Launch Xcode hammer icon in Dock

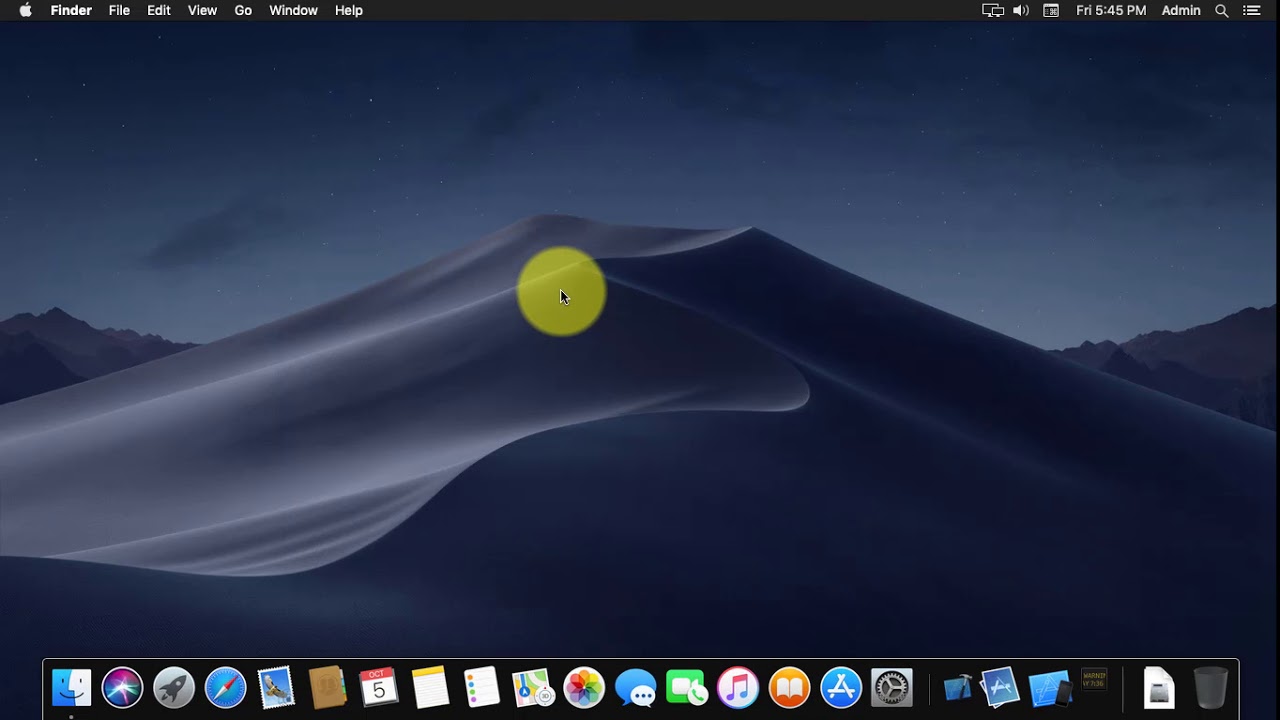[x=957, y=688]
